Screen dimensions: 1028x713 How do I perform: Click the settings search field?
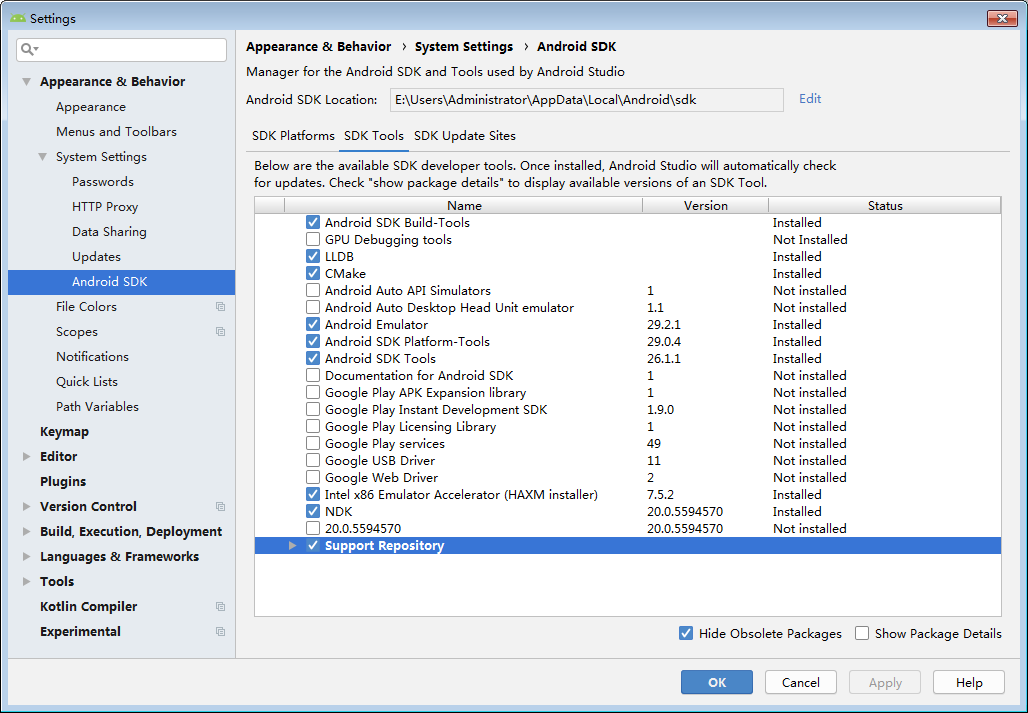[121, 50]
